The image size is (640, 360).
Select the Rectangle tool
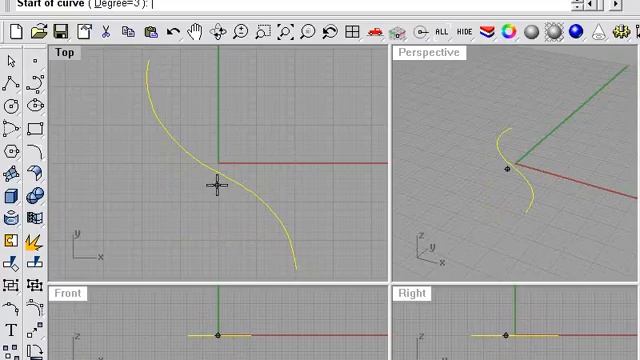coord(35,129)
